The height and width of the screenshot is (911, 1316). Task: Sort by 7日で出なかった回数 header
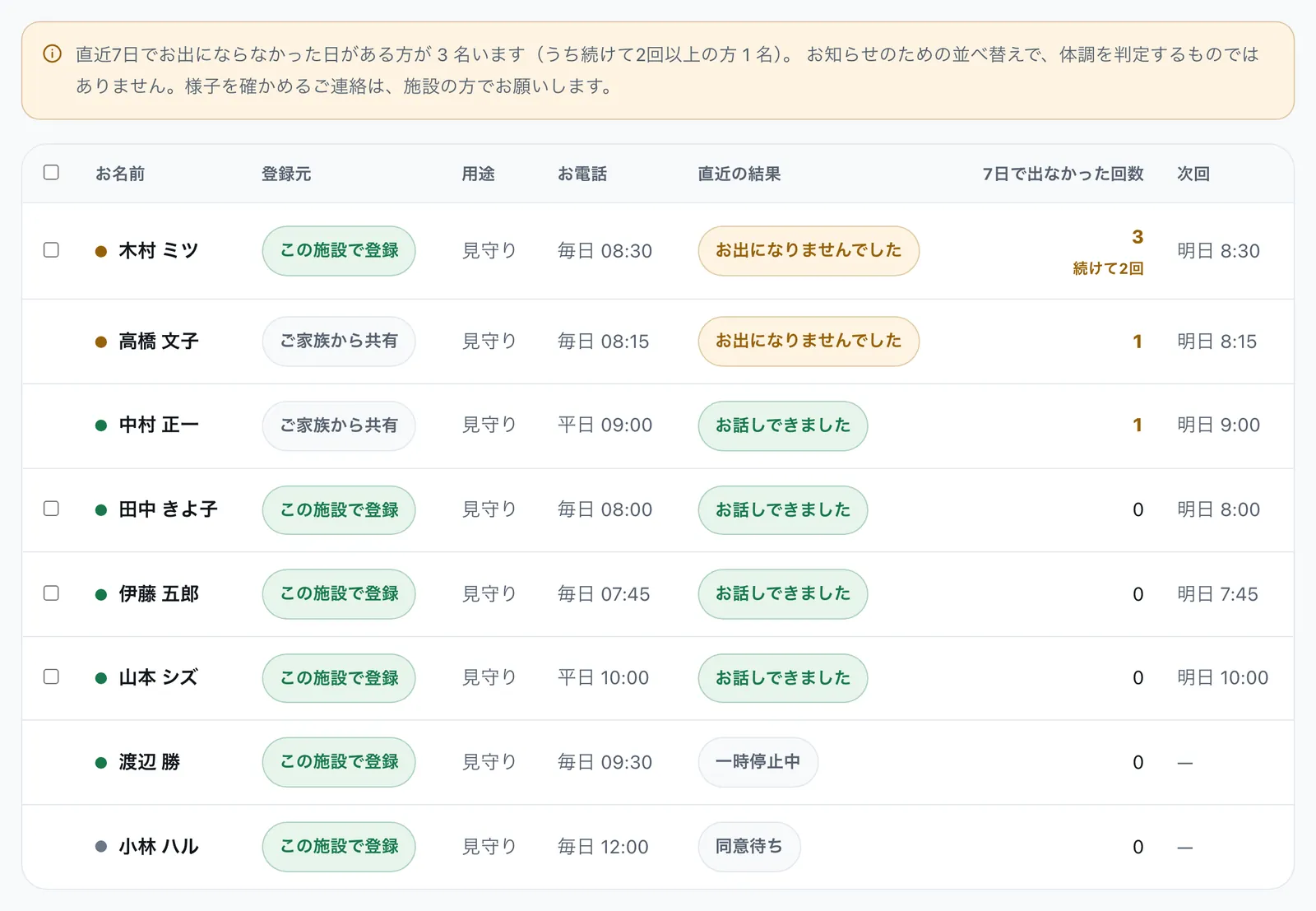[x=1063, y=174]
